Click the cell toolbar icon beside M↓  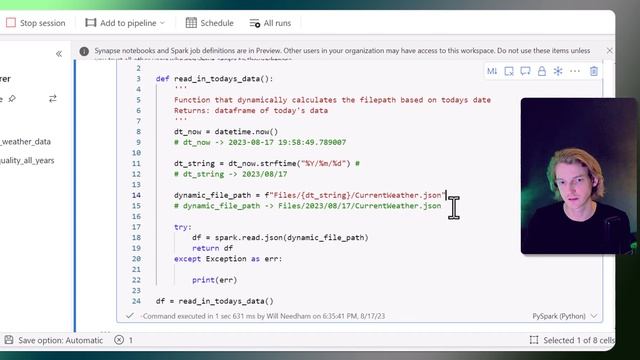(509, 71)
